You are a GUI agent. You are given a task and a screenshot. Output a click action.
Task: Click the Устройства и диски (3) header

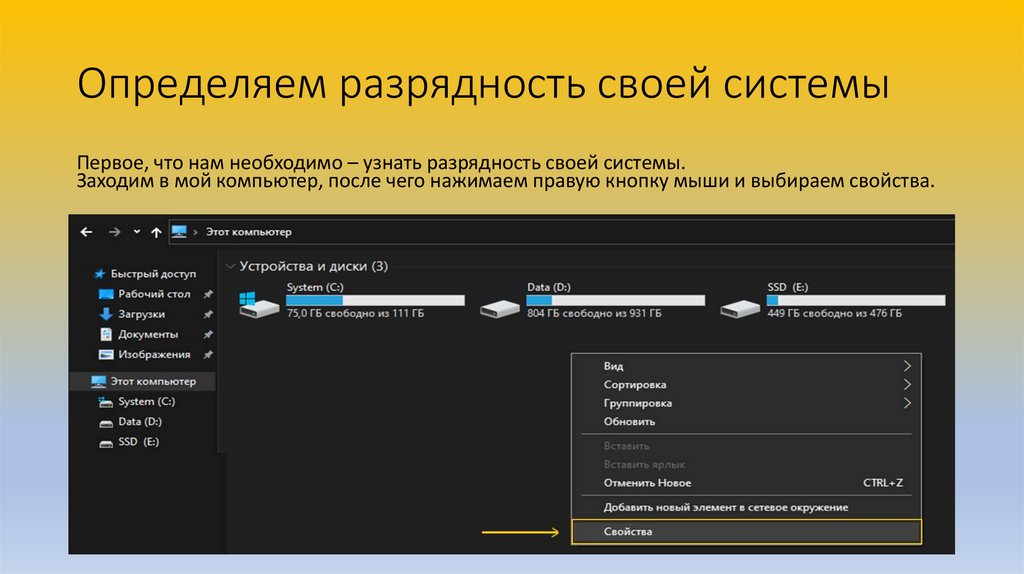tap(313, 266)
